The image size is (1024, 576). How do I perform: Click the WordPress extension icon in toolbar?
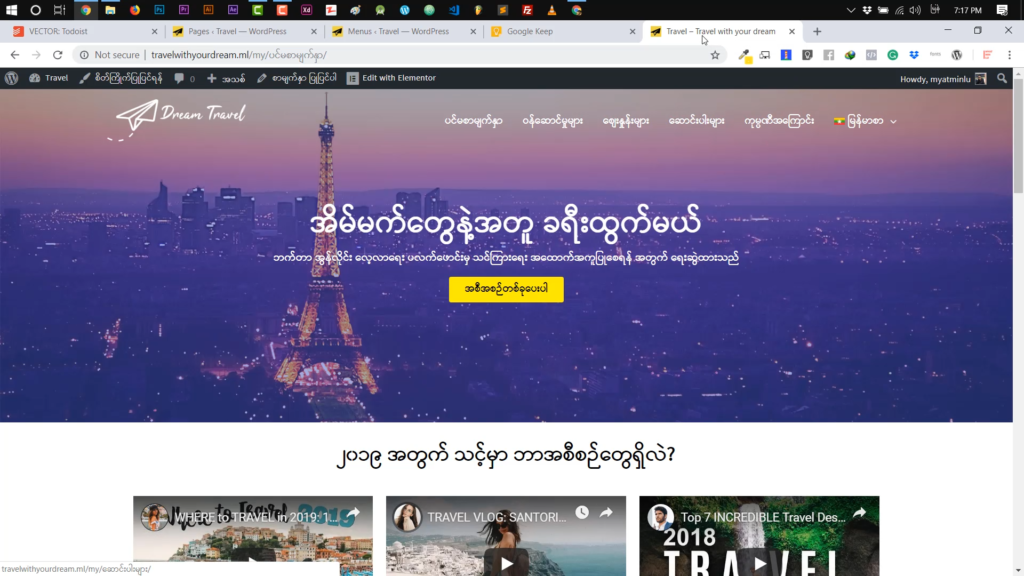click(957, 55)
